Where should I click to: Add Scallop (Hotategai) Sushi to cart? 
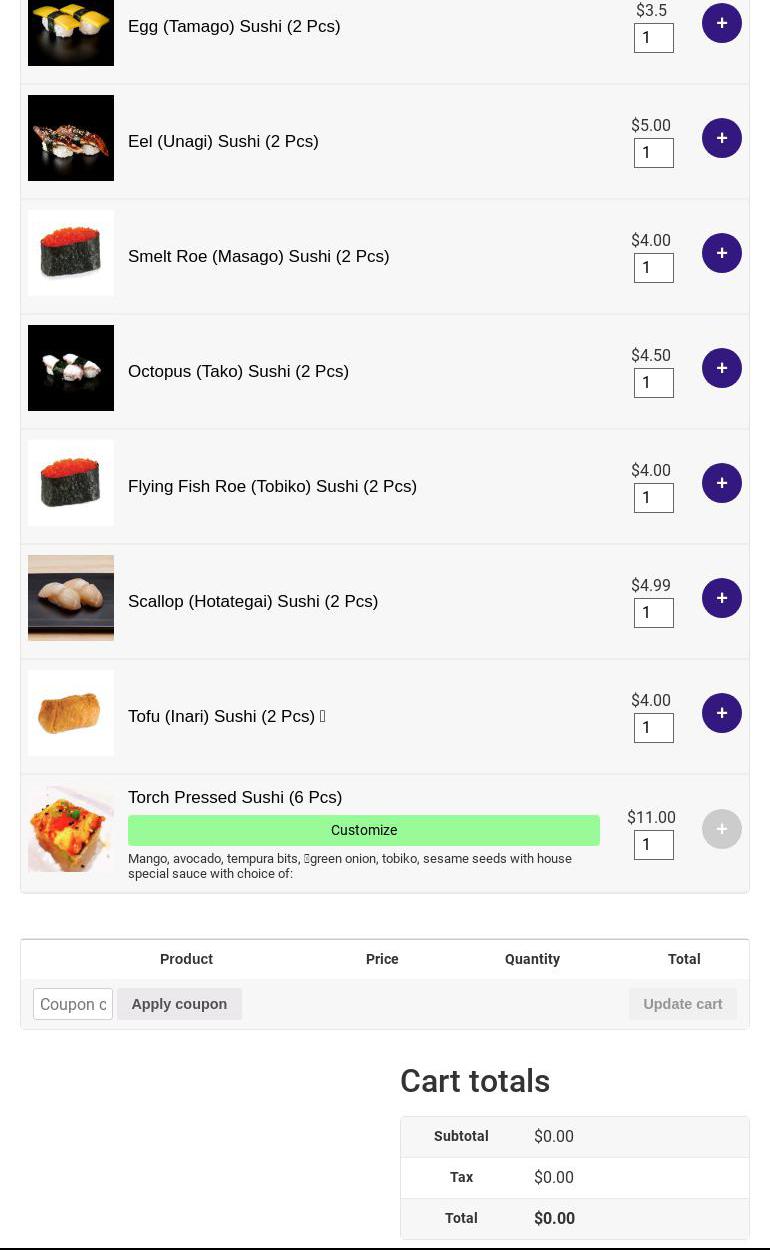[721, 598]
